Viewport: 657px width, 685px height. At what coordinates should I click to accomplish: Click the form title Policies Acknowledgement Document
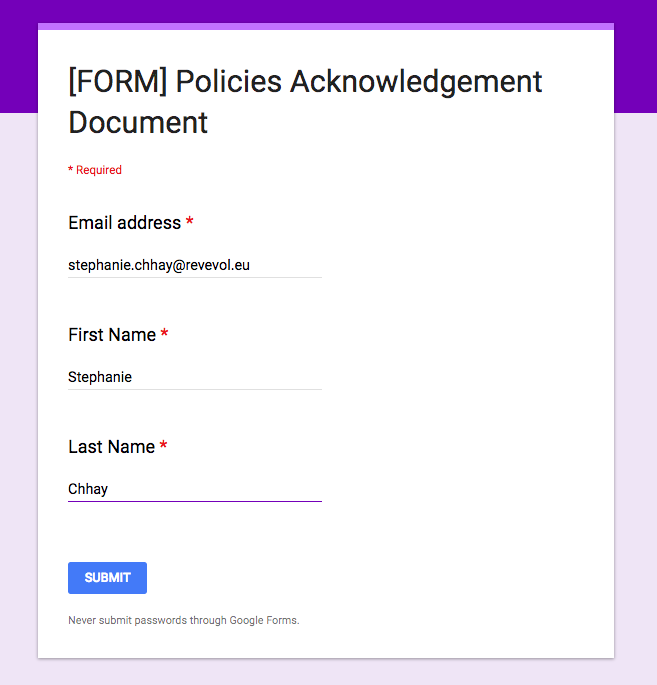click(305, 102)
